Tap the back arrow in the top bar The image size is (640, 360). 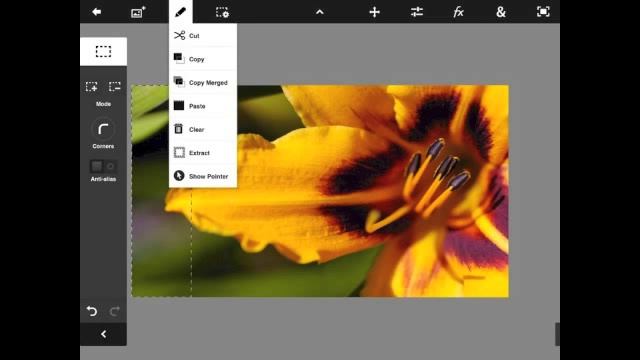click(97, 12)
